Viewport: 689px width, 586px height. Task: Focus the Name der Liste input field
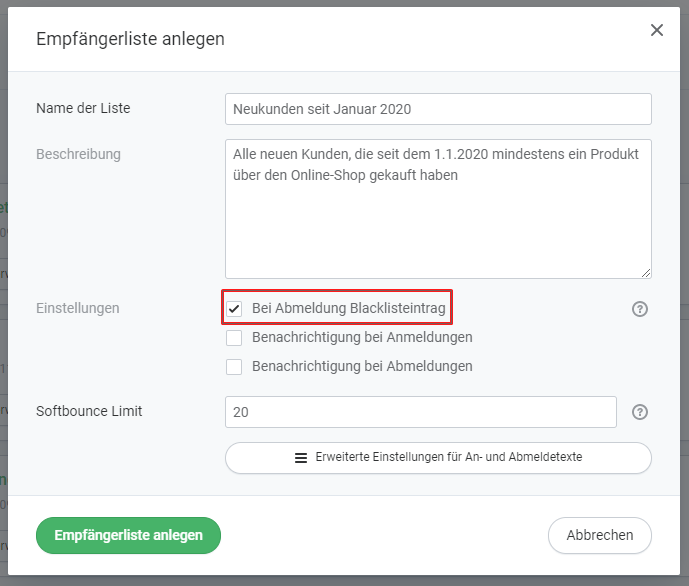438,109
